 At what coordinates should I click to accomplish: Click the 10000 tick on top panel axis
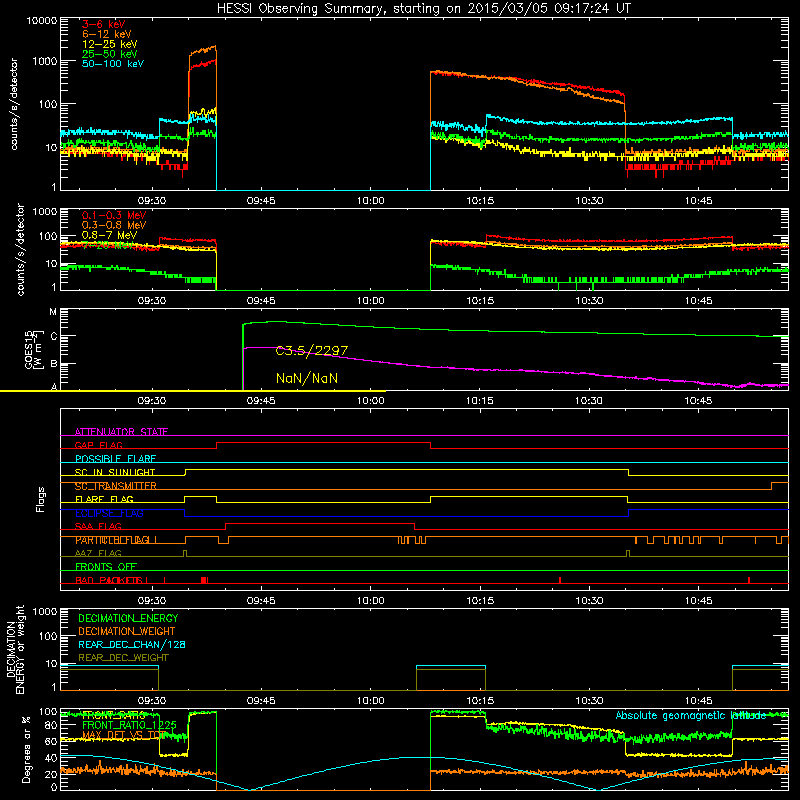coord(42,20)
